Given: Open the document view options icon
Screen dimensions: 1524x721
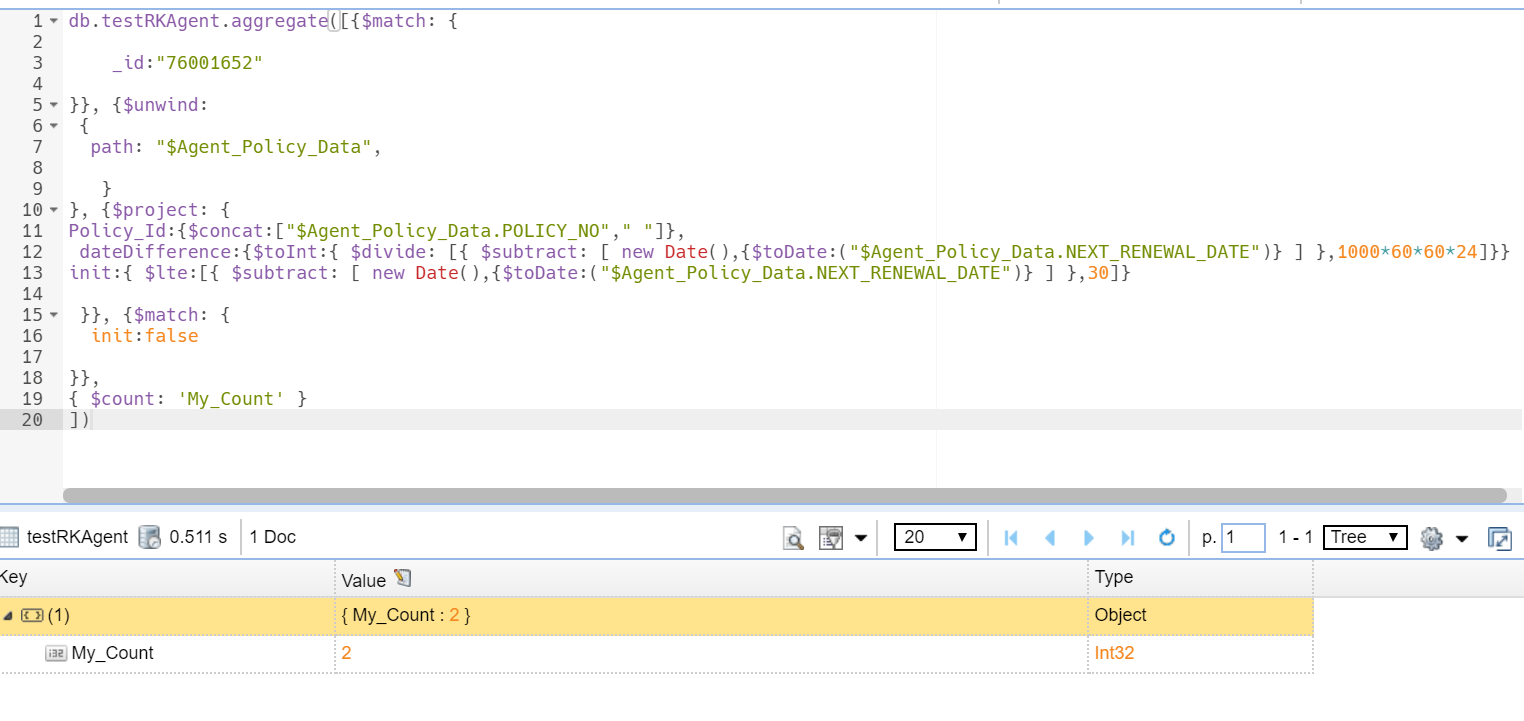Looking at the screenshot, I should [x=831, y=537].
